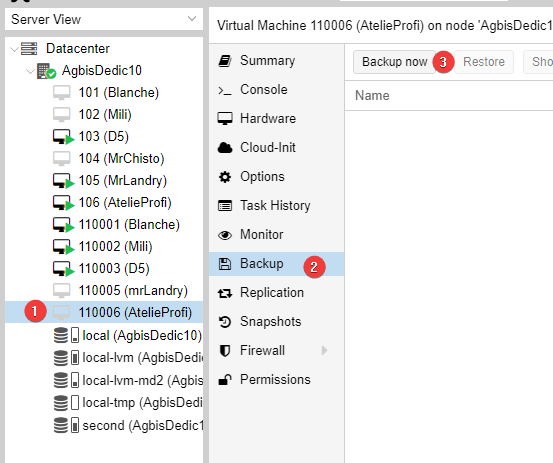Open the Replication arrows icon
This screenshot has width=553, height=463.
[x=225, y=293]
